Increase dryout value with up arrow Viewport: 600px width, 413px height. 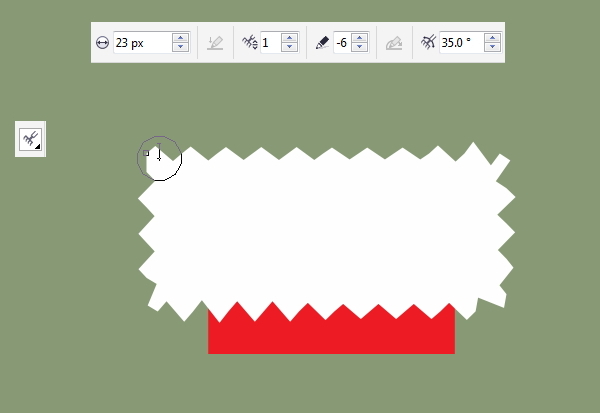click(x=359, y=38)
